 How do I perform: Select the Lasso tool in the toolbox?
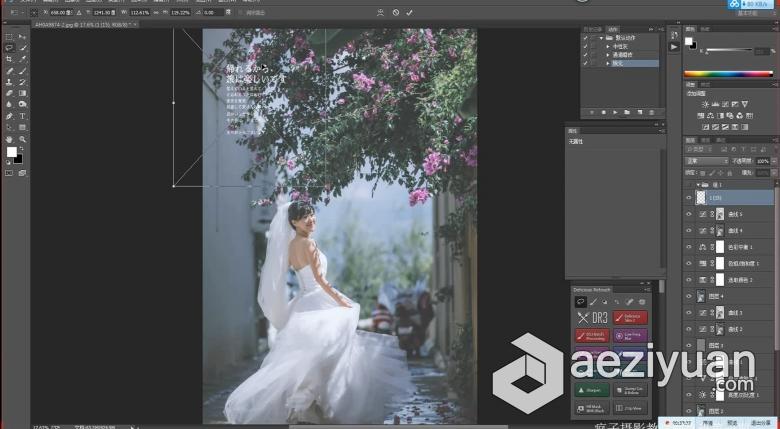10,47
